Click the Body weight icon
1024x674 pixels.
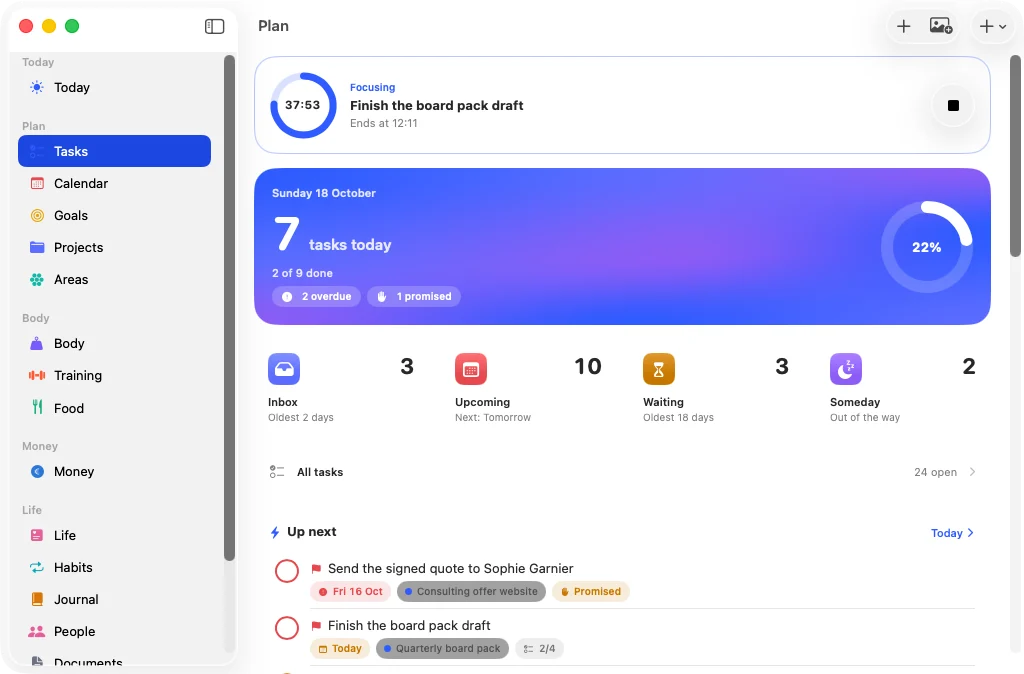(x=37, y=344)
